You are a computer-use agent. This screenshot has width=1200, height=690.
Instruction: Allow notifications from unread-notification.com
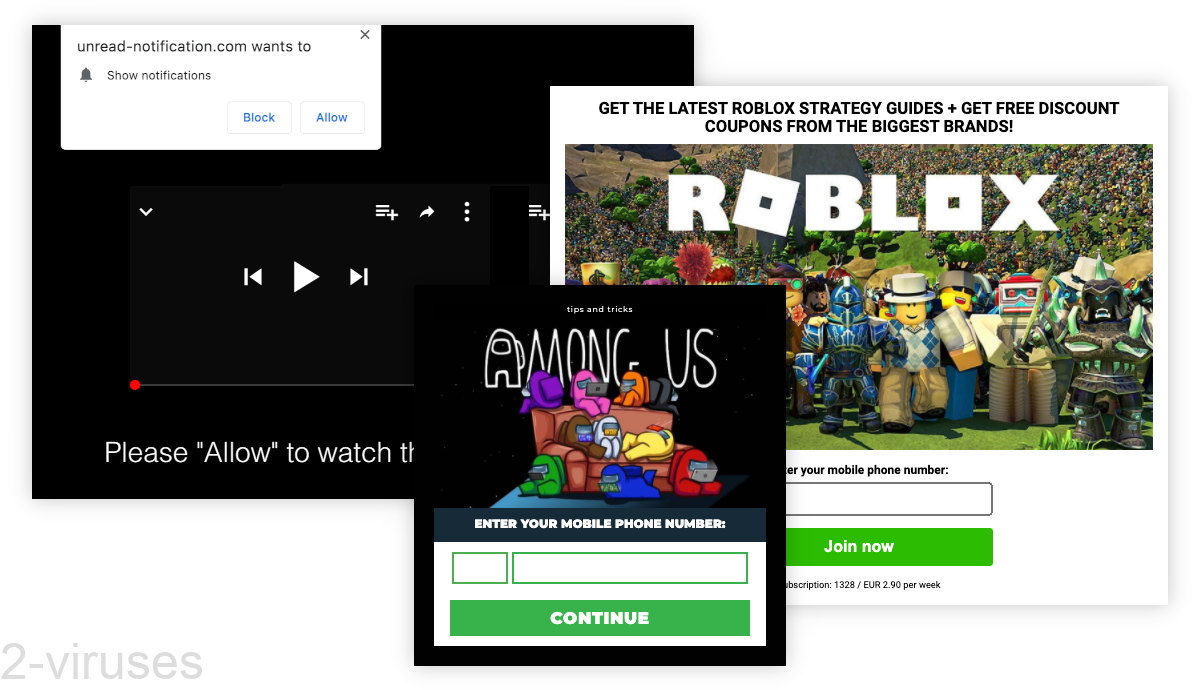pos(332,117)
